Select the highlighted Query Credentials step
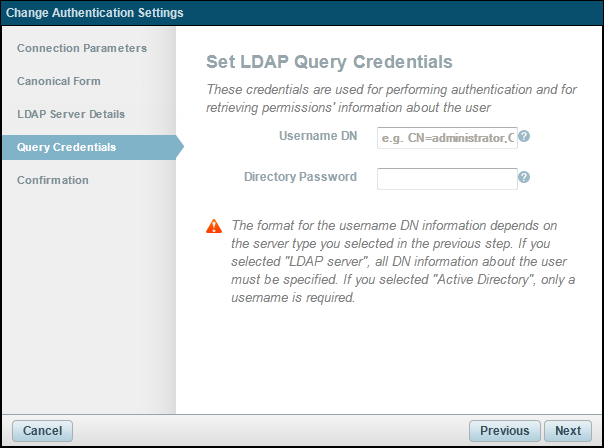This screenshot has height=448, width=604. click(x=67, y=147)
